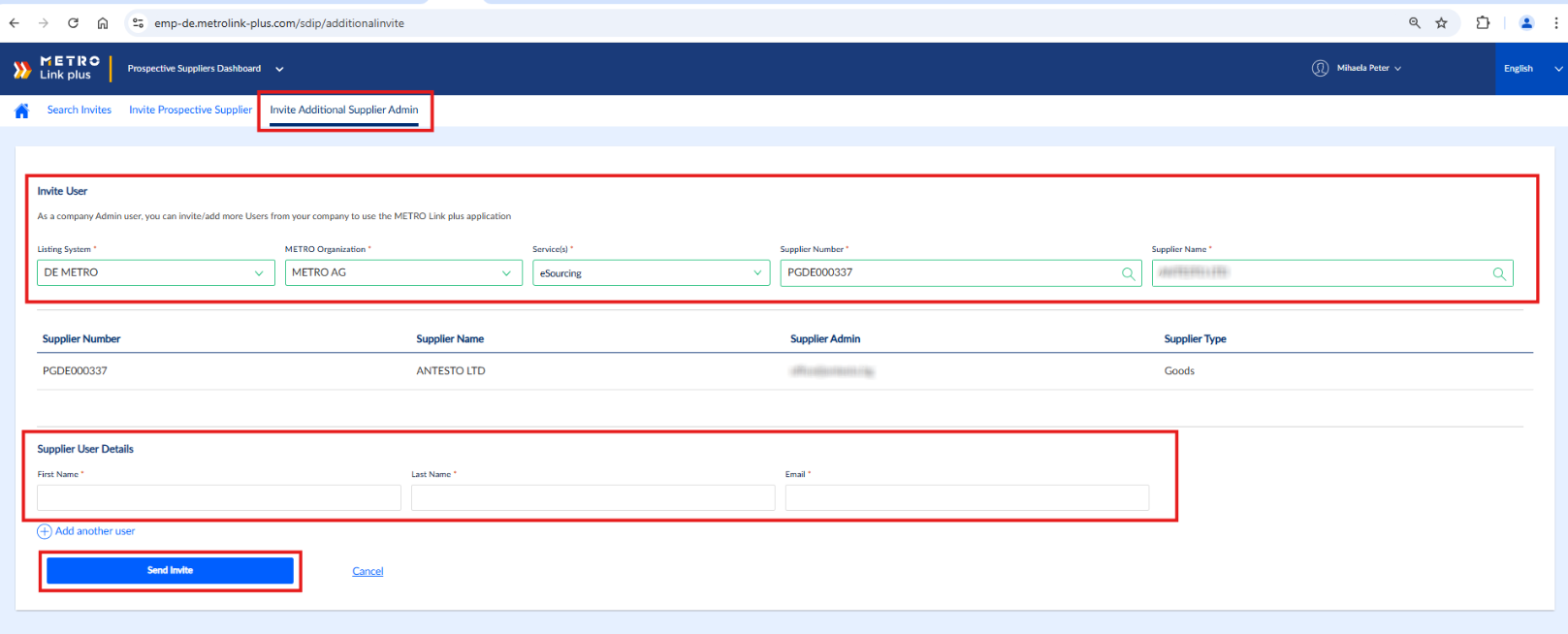The image size is (1568, 634).
Task: Search by Supplier Name magnifier icon
Action: pyautogui.click(x=1499, y=273)
